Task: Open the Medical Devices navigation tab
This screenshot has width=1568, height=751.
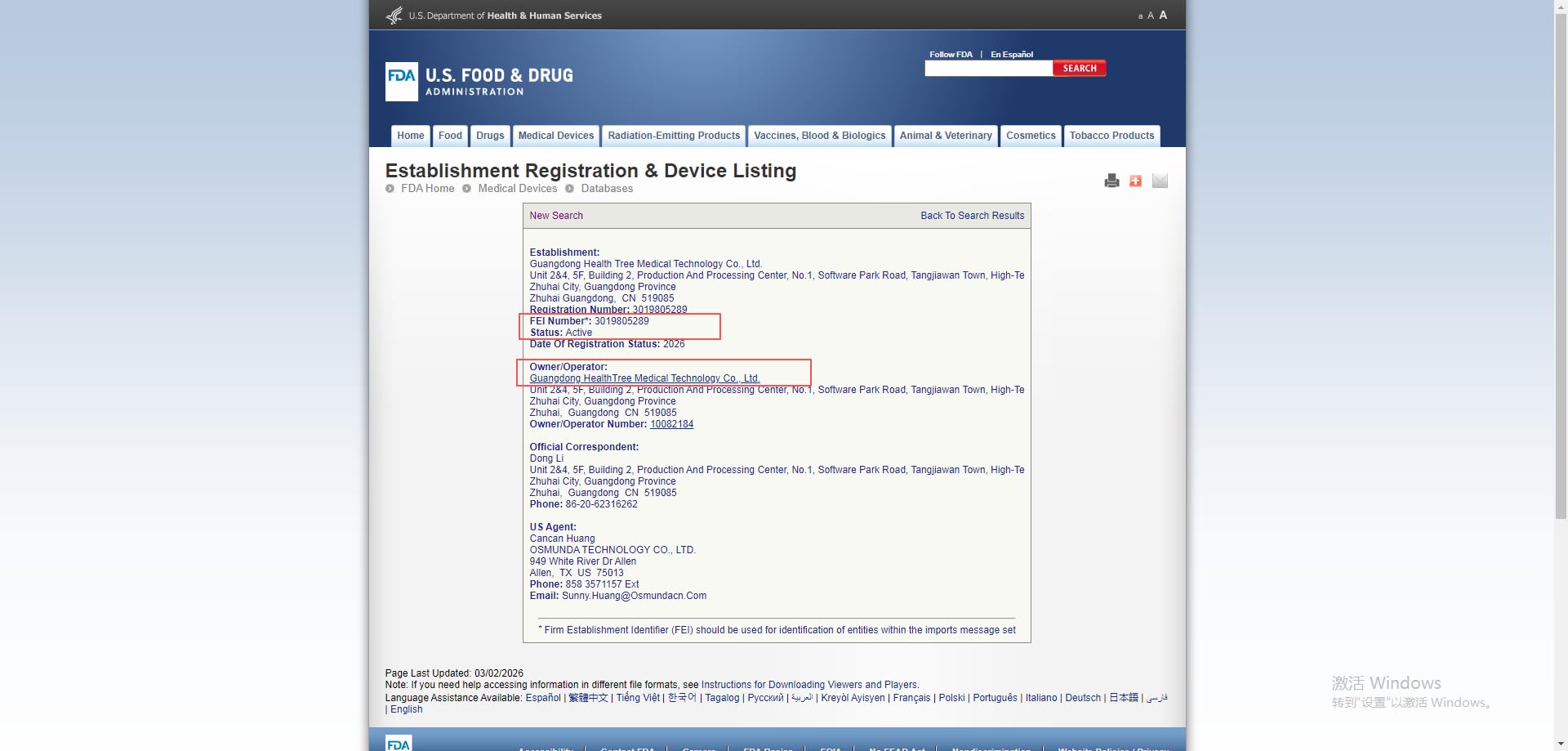Action: tap(556, 136)
